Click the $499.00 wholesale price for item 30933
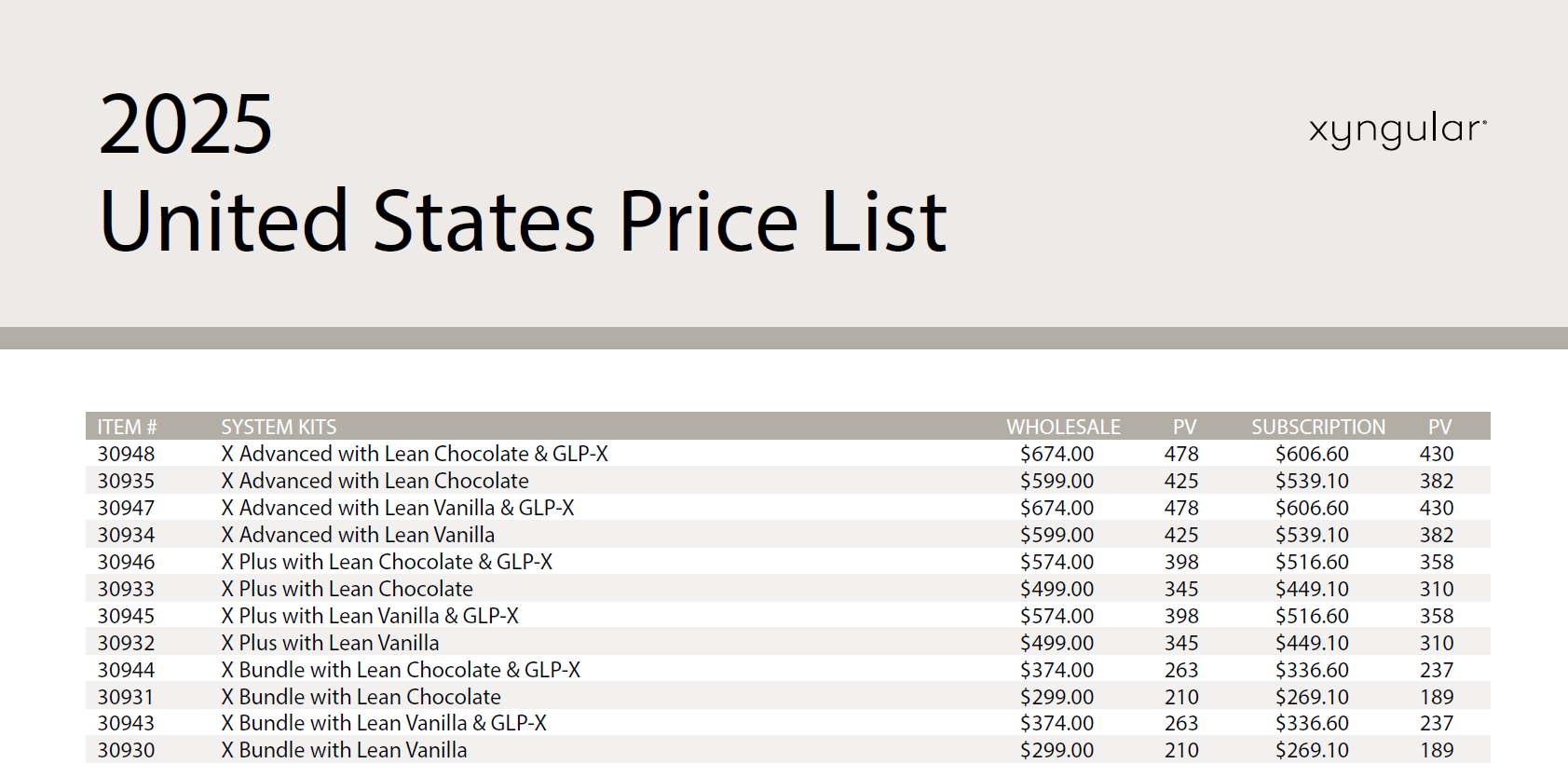 pos(1057,589)
